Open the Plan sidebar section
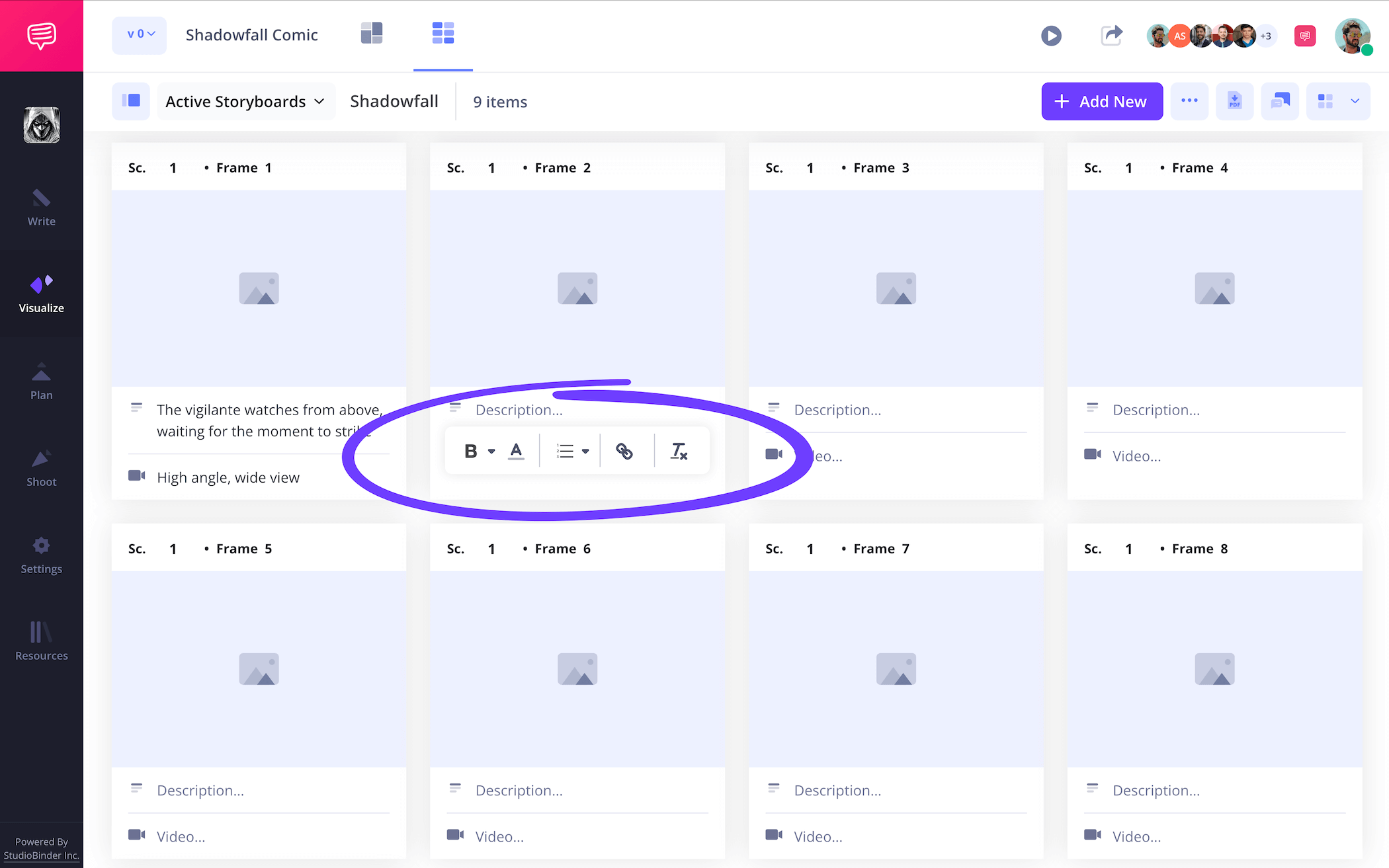 (41, 381)
